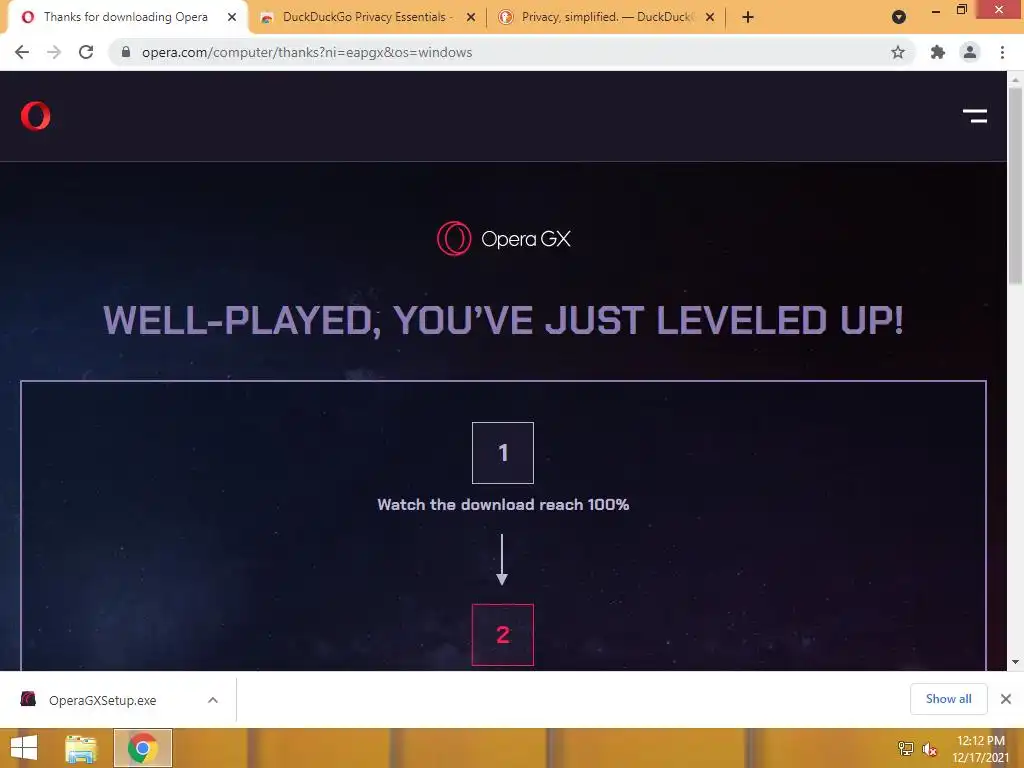This screenshot has height=768, width=1024.
Task: Open the taskbar clock showing 12:12 PM
Action: (x=980, y=749)
